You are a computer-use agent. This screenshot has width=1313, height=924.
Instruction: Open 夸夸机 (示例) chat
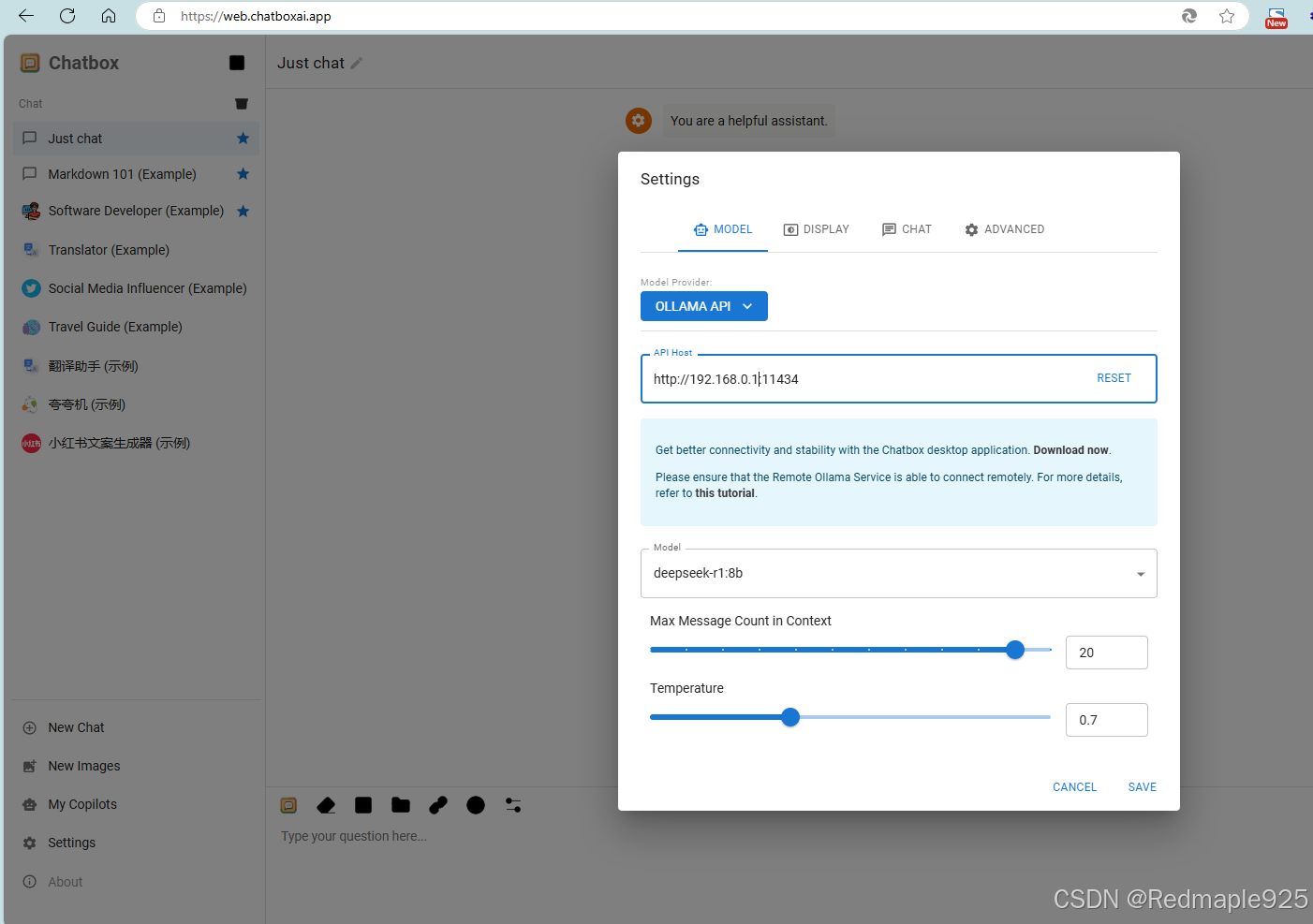click(136, 404)
